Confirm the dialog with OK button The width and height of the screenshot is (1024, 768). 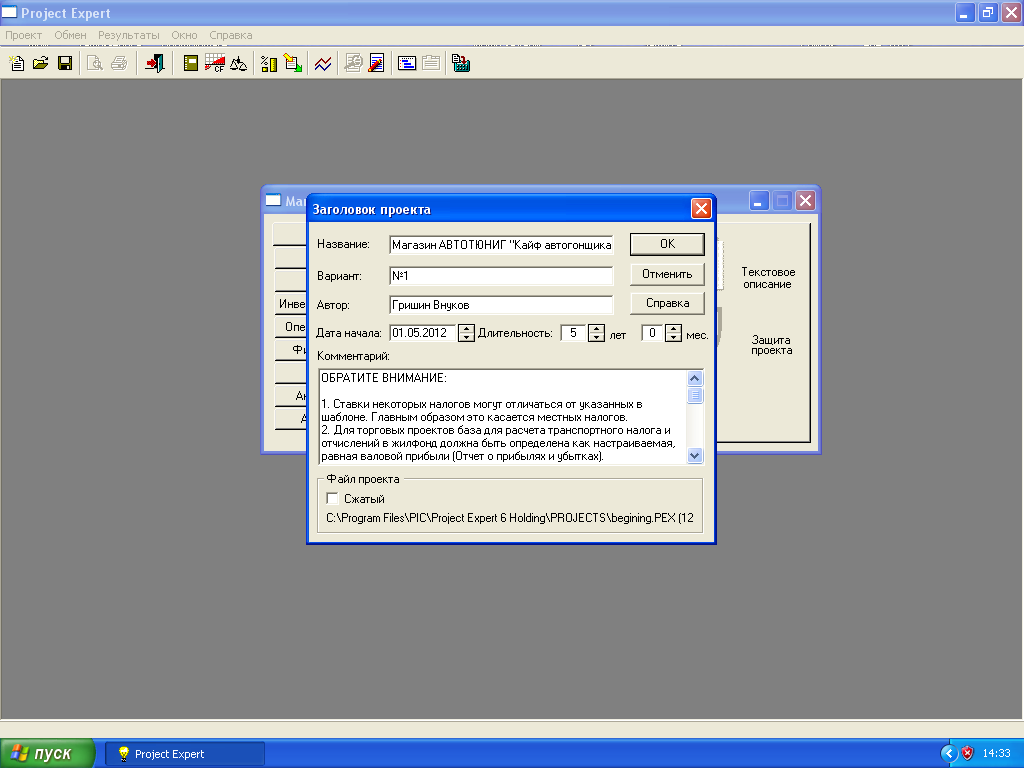point(667,244)
